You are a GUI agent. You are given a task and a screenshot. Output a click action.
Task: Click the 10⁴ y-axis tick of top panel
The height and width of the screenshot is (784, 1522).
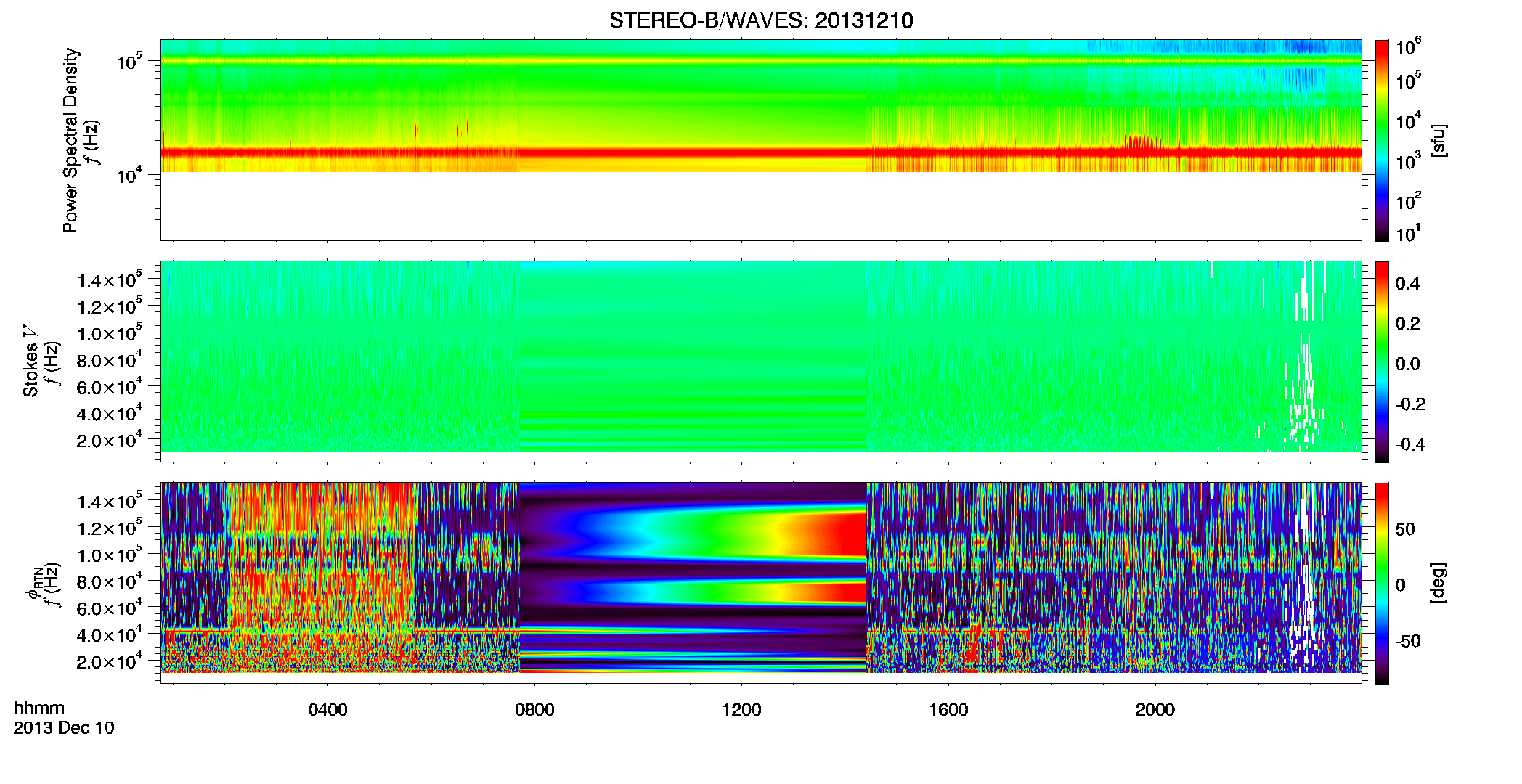(129, 175)
